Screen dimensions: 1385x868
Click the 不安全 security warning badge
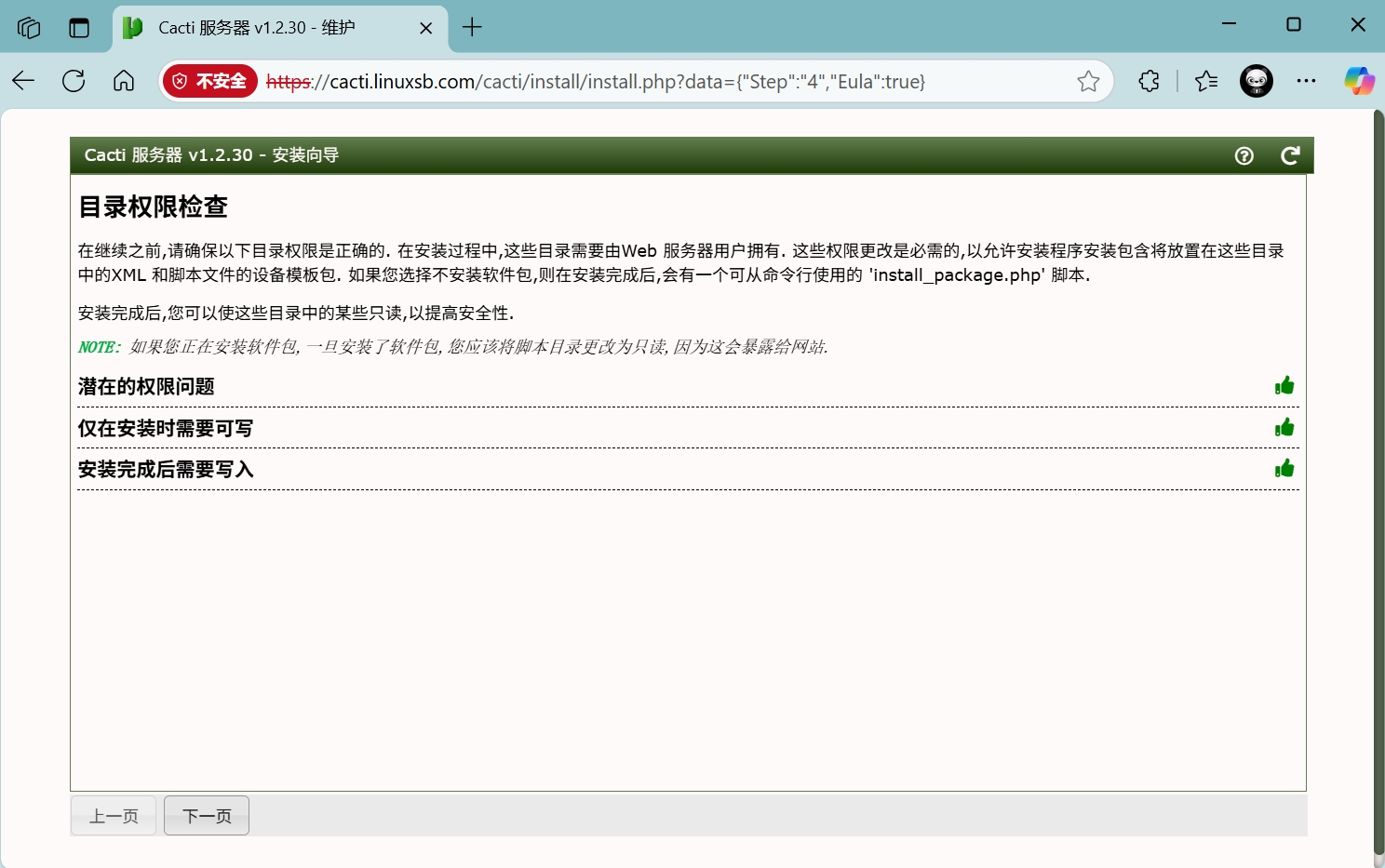coord(210,82)
